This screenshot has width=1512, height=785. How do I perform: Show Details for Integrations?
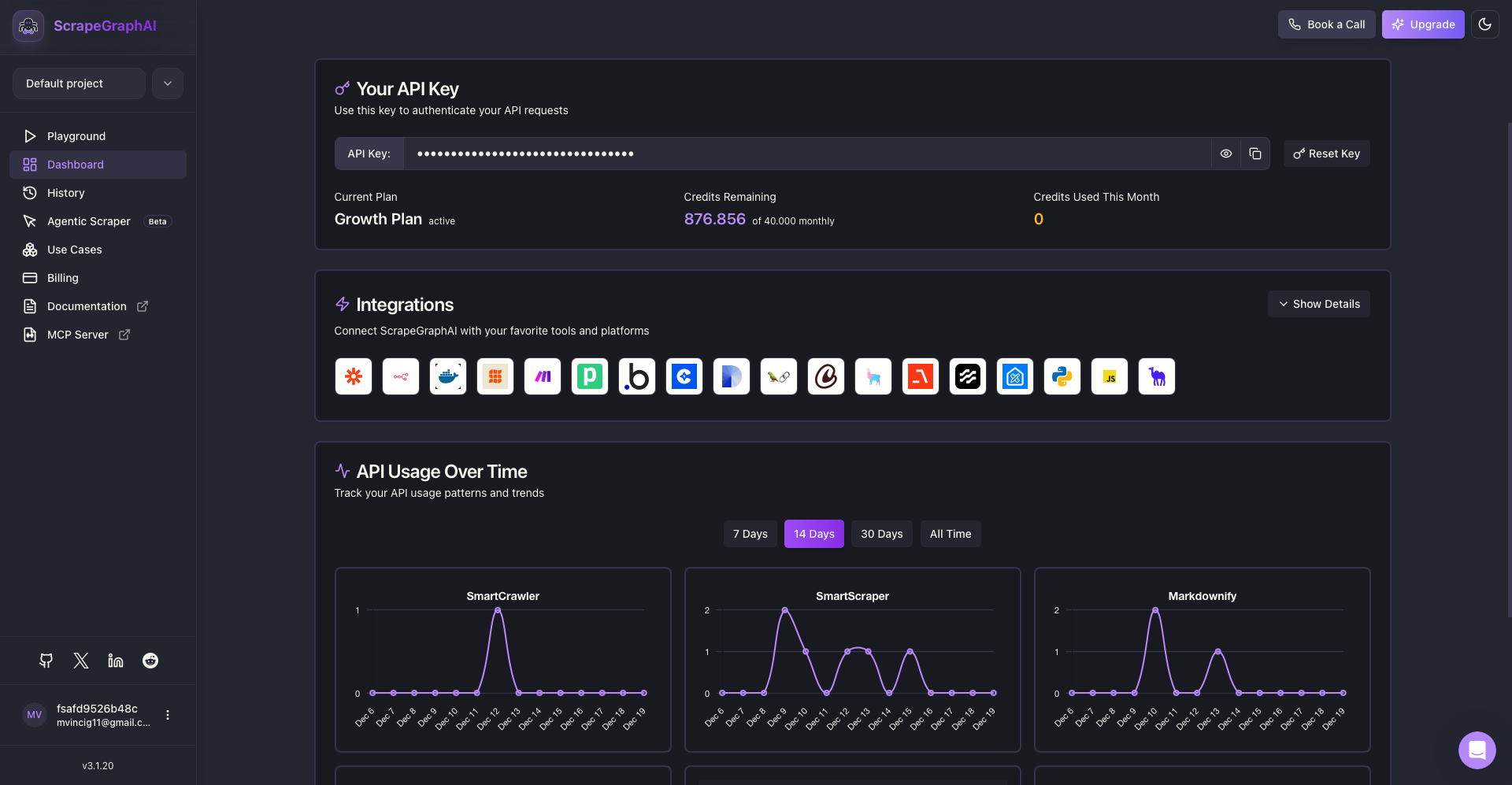(1318, 304)
